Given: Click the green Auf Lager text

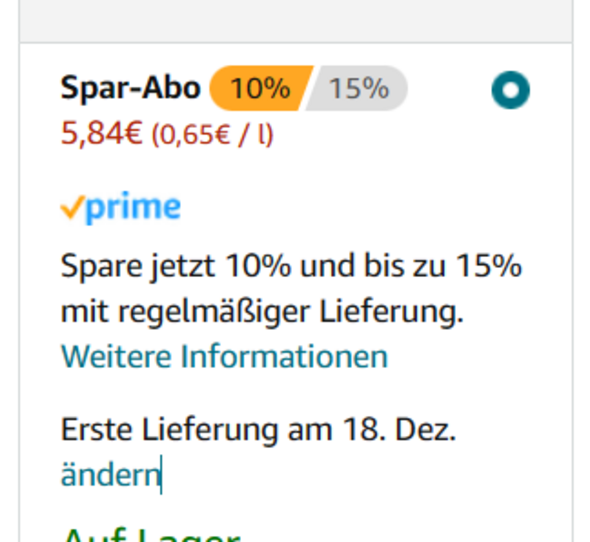Looking at the screenshot, I should pos(151,534).
